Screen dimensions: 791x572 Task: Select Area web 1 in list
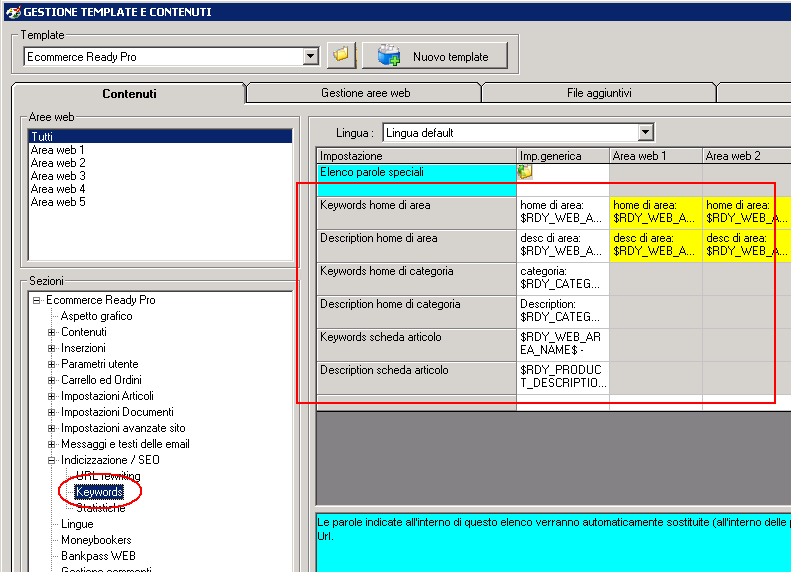pos(58,150)
